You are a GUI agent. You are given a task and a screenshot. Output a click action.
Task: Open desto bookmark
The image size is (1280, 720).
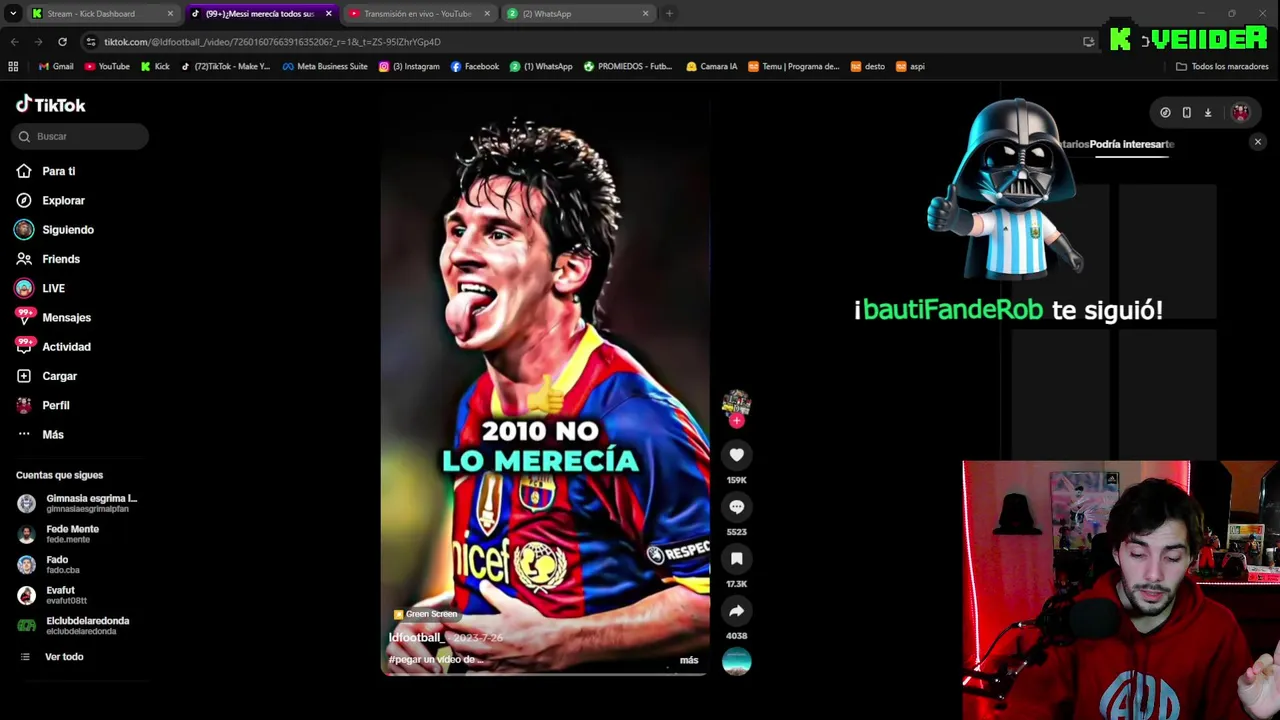868,67
